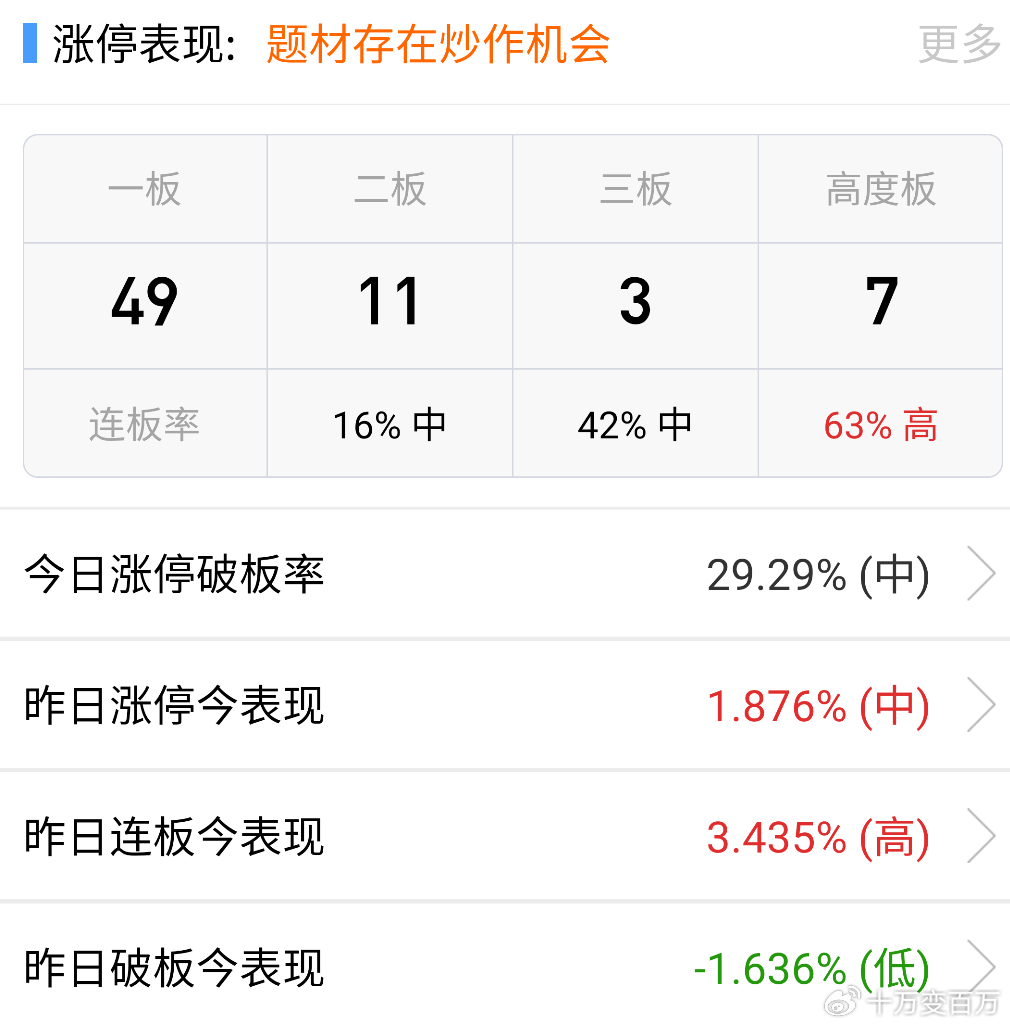Open the 今日涨停破板率 row label
This screenshot has width=1010, height=1026.
pyautogui.click(x=174, y=575)
